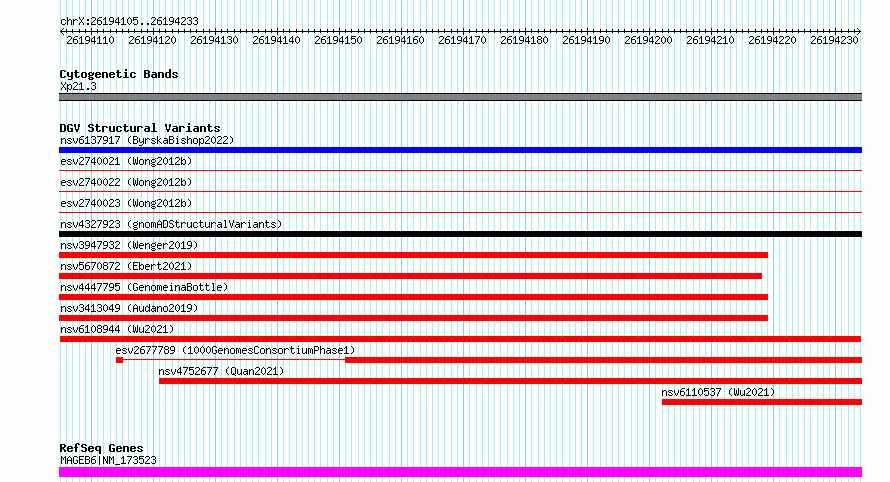Open nsv3947932 (Wenger2019) label
Screen dimensions: 890x482
129,245
